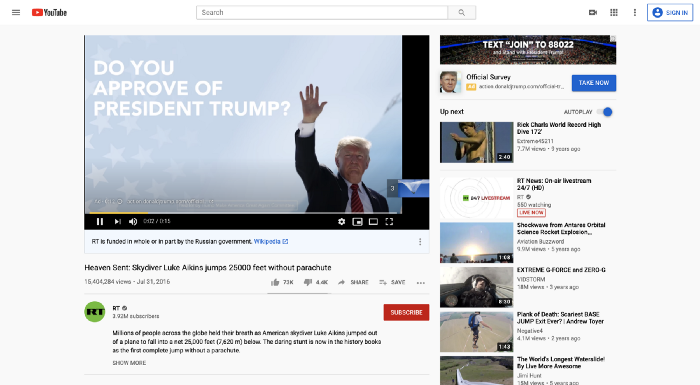Click the red SUBSCRIBE button
700x385 pixels.
click(x=406, y=313)
